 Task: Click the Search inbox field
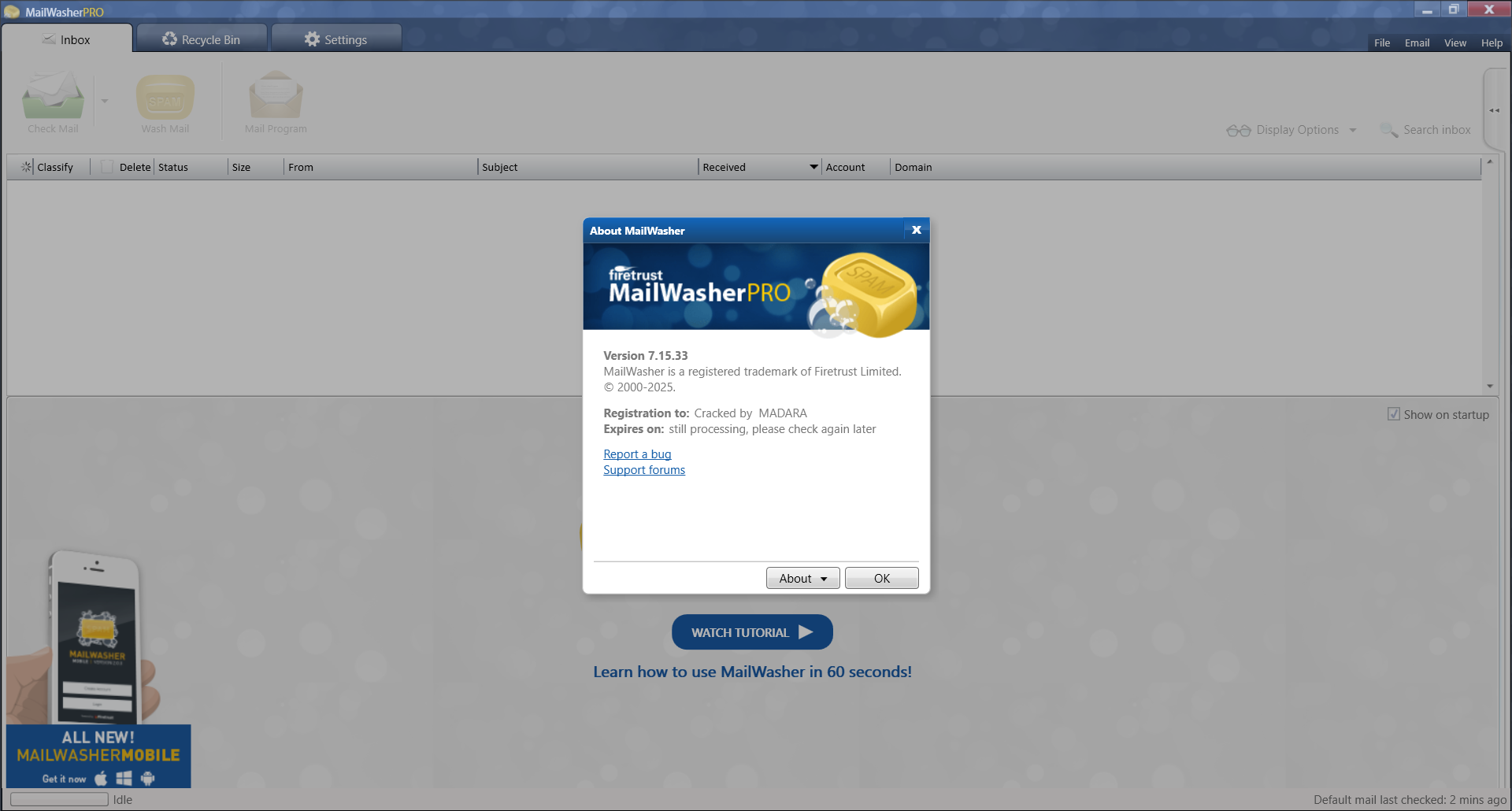point(1436,130)
